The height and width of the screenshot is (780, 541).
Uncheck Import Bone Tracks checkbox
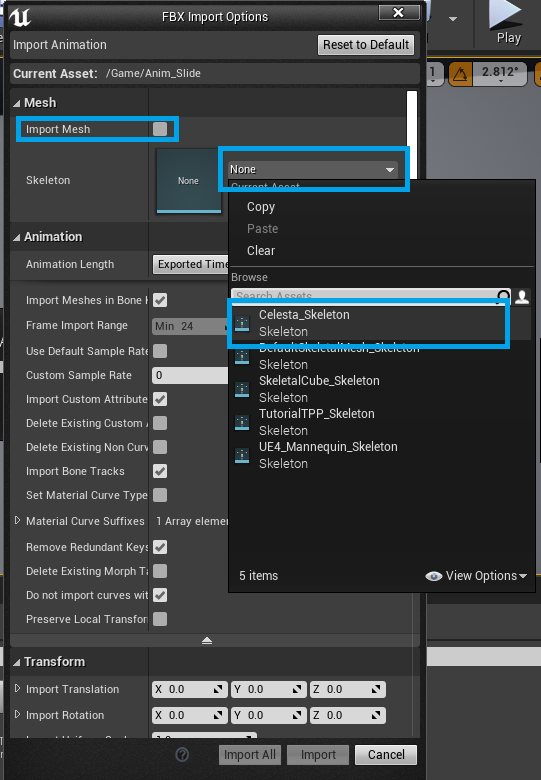[x=160, y=471]
